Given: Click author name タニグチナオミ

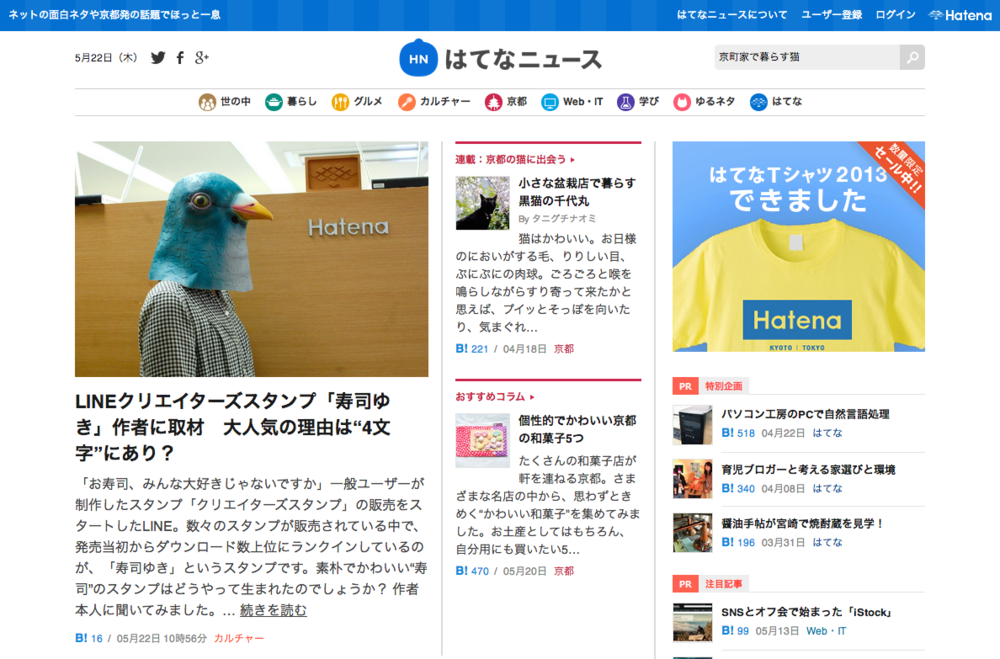Looking at the screenshot, I should pyautogui.click(x=564, y=219).
